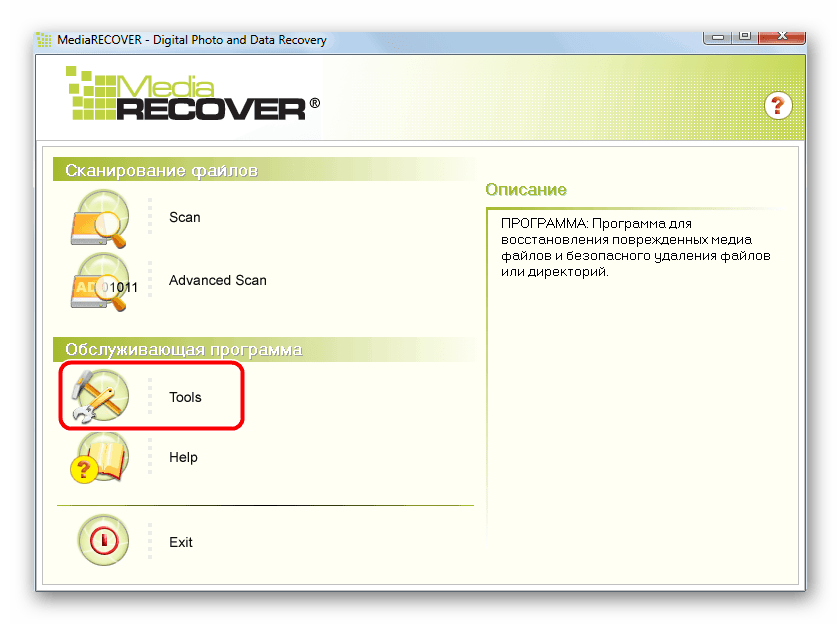Image resolution: width=840 pixels, height=624 pixels.
Task: Select the Advanced Scan text label
Action: pos(218,280)
